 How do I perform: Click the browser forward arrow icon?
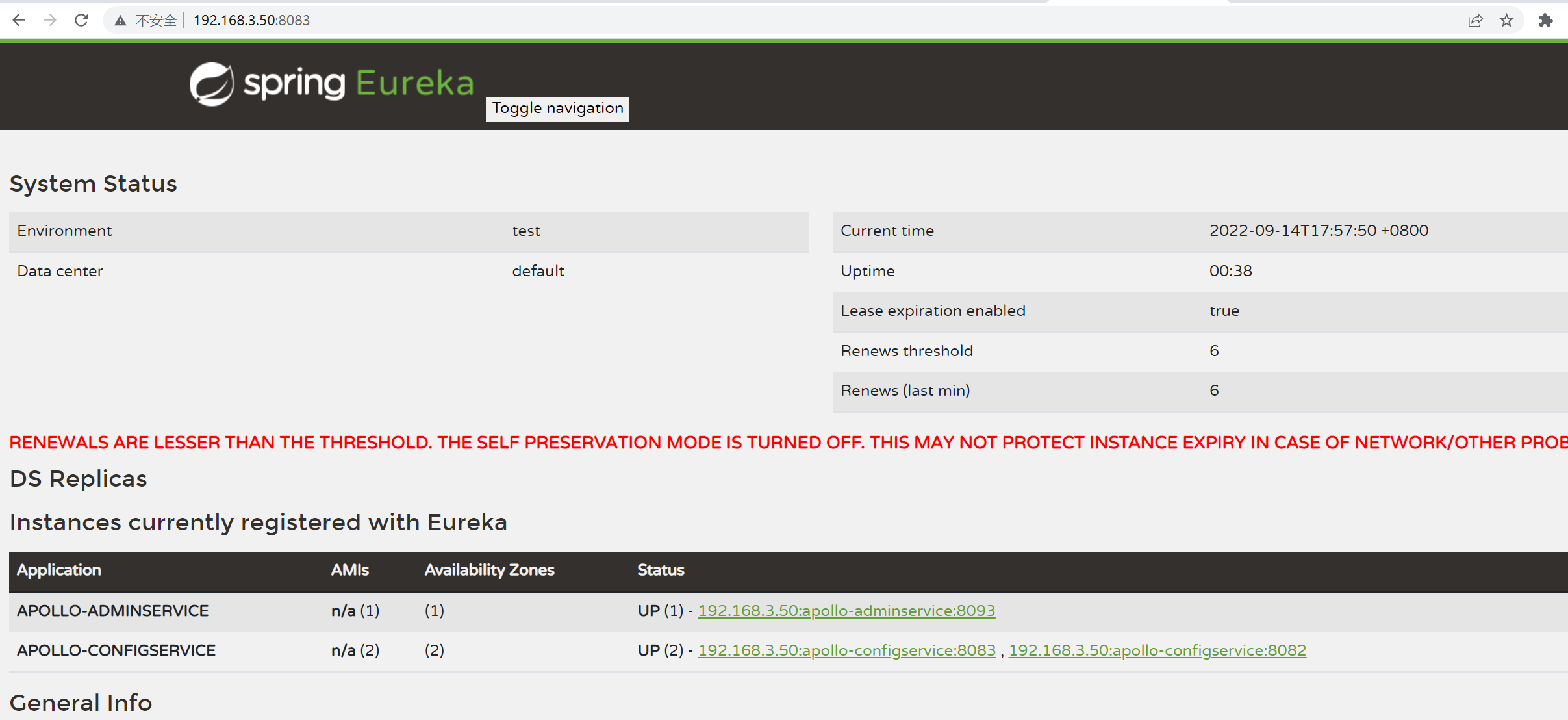point(50,20)
